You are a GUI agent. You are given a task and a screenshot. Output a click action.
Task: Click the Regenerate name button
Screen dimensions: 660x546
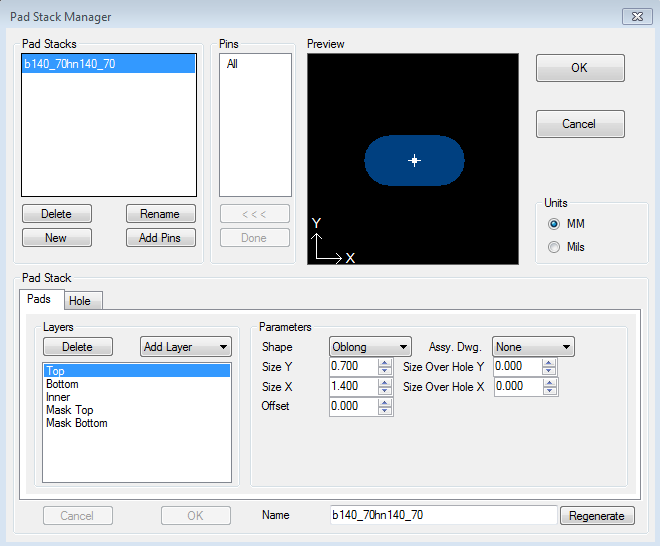pos(597,516)
